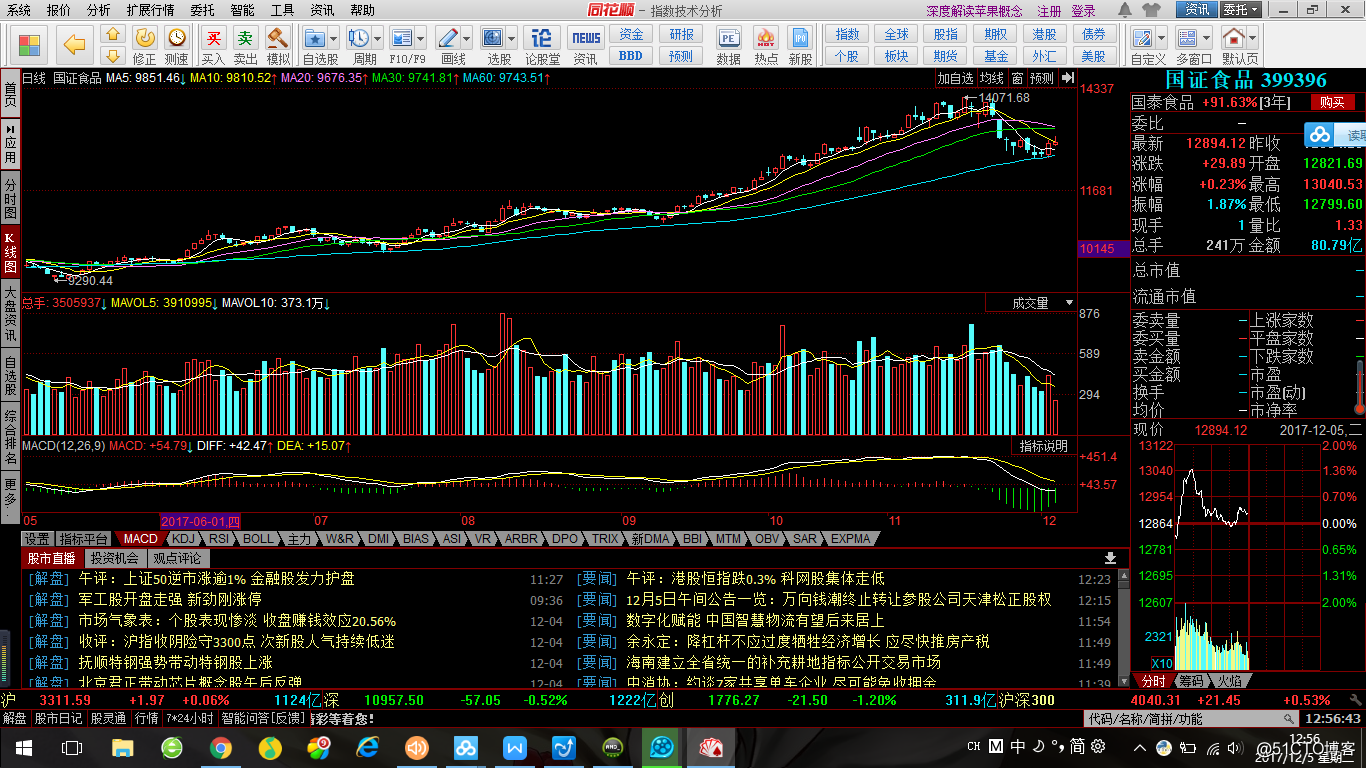Screen dimensions: 1366x768
Task: Click the 指标说明 indicator explanation button
Action: pos(1043,446)
